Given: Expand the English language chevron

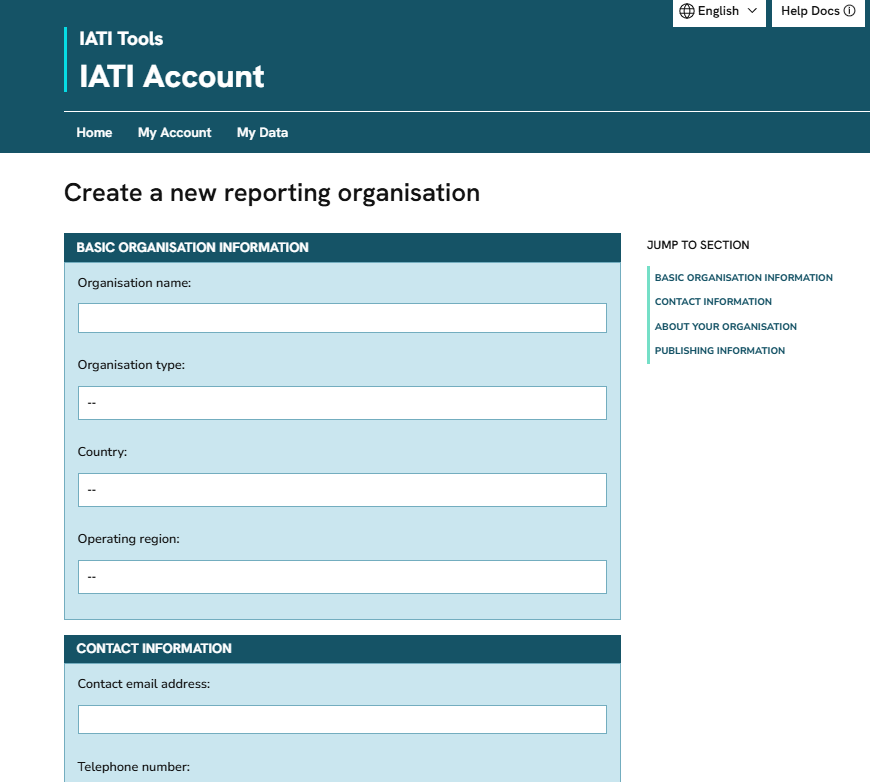Looking at the screenshot, I should pos(752,11).
